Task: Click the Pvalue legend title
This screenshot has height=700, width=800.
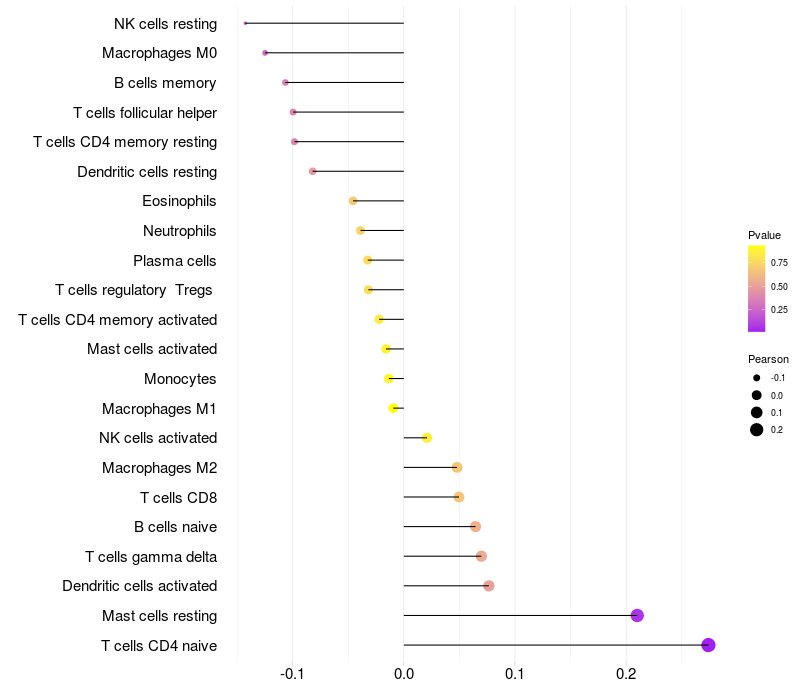Action: tap(764, 235)
